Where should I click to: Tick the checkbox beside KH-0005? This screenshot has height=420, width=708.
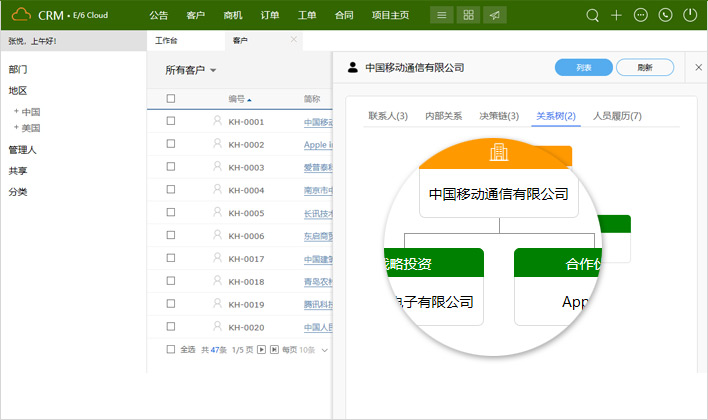[x=171, y=213]
